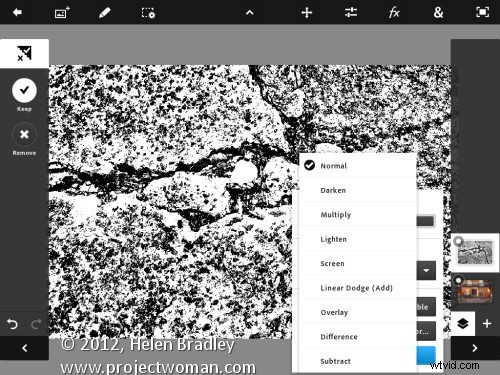500x375 pixels.
Task: Toggle fullscreen view icon
Action: [x=482, y=12]
